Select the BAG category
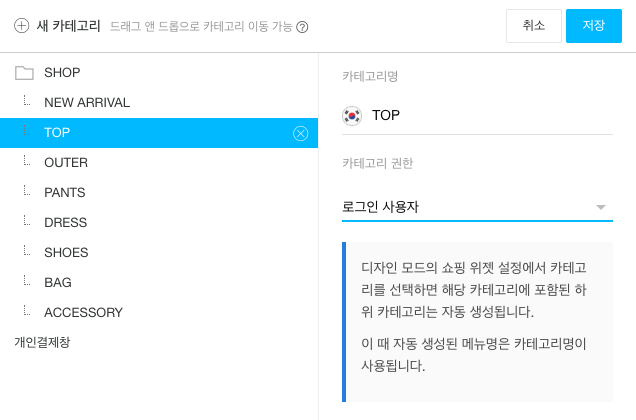The width and height of the screenshot is (636, 420). (159, 282)
